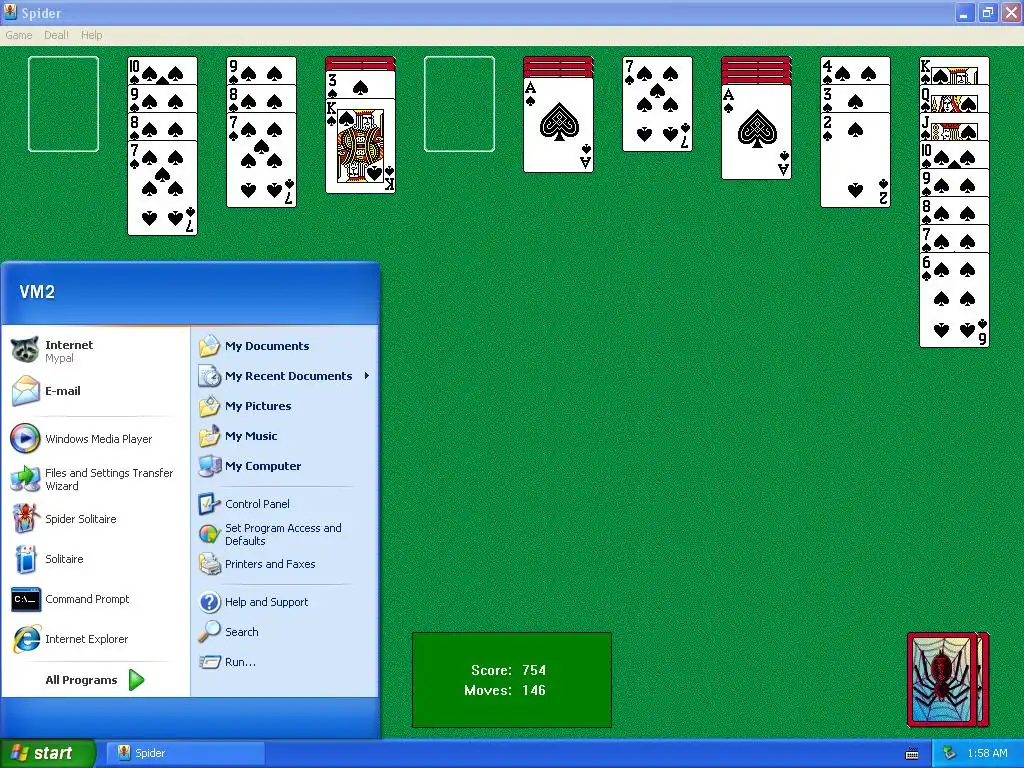Click the first empty card column
Screen dimensions: 1024x768
(63, 104)
